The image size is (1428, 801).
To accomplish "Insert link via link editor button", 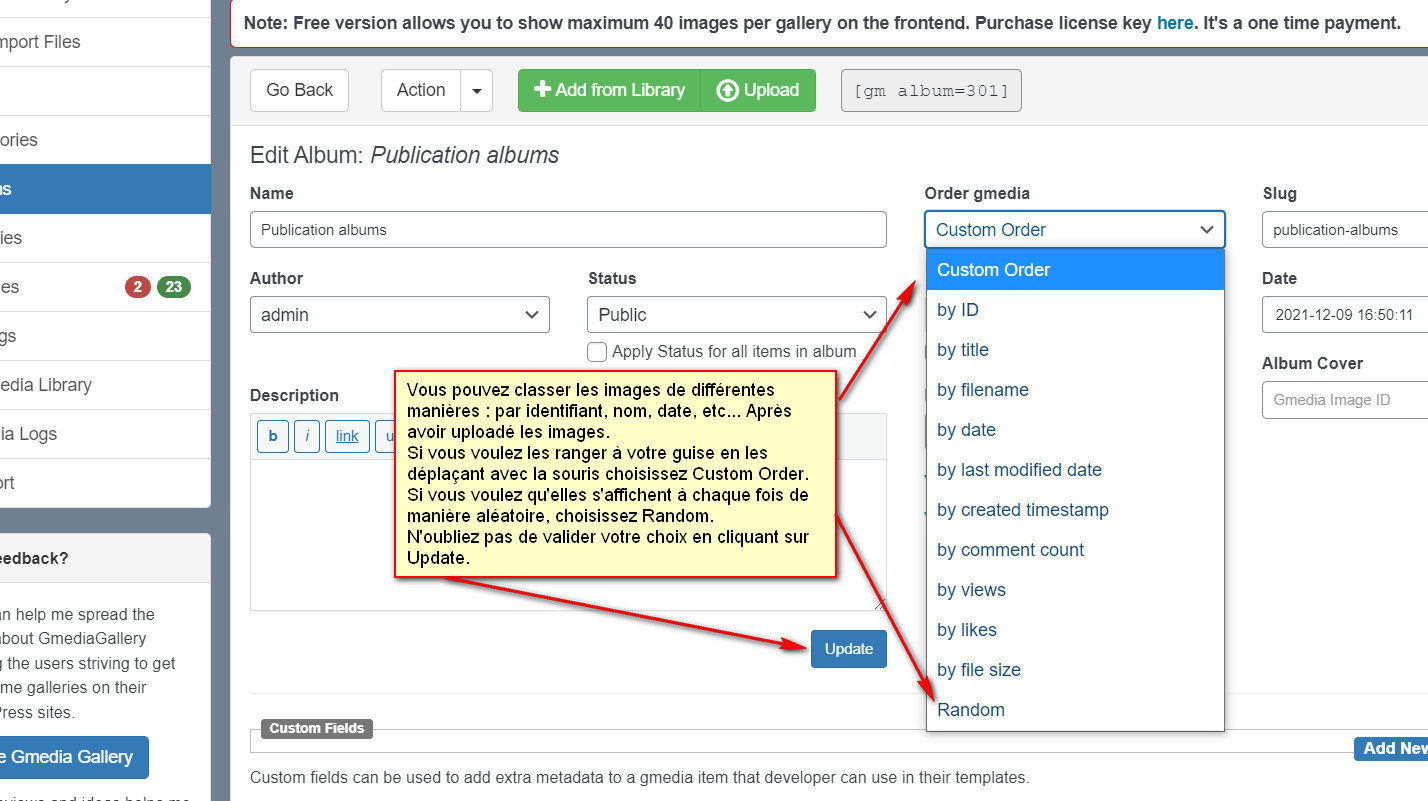I will coord(347,436).
